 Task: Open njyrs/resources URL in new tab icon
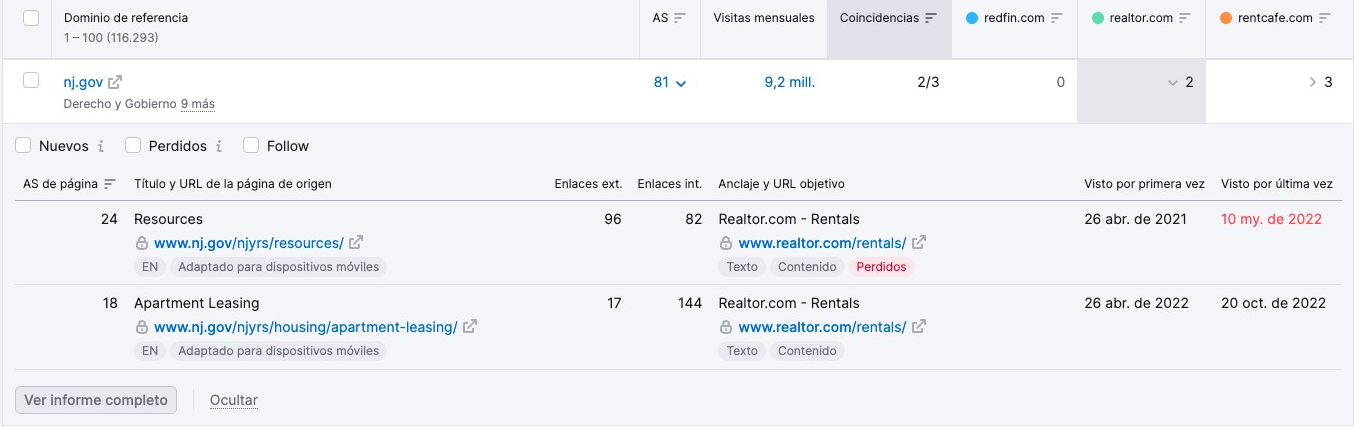pyautogui.click(x=356, y=243)
